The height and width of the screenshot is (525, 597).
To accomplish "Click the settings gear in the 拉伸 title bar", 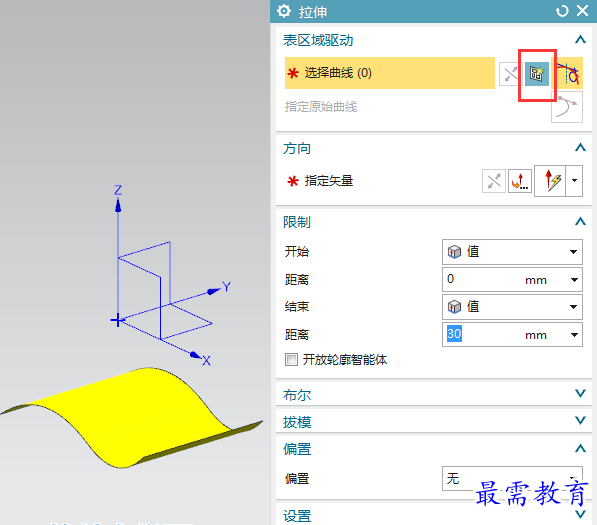I will 284,11.
